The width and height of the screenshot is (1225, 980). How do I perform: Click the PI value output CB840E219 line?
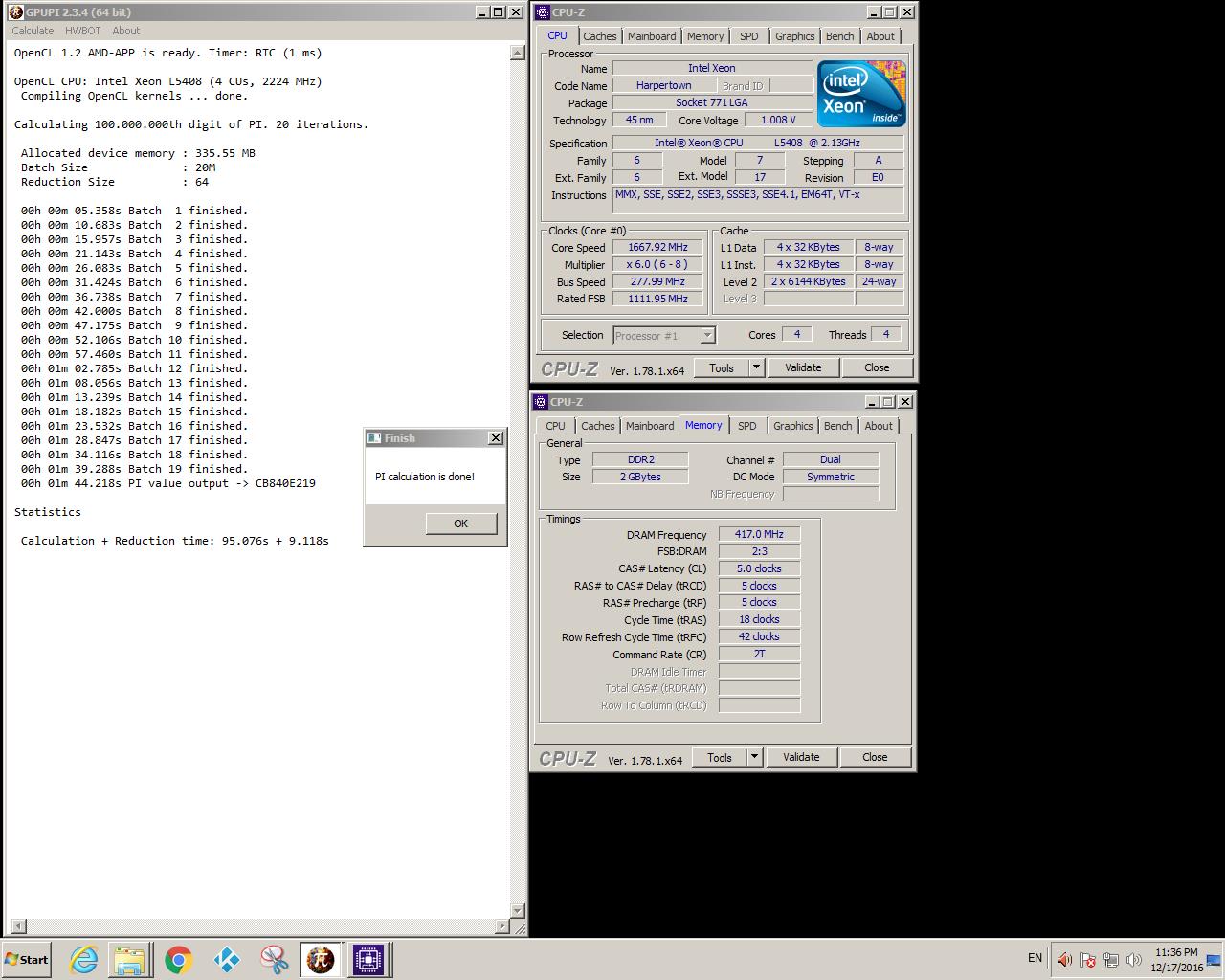coord(168,483)
